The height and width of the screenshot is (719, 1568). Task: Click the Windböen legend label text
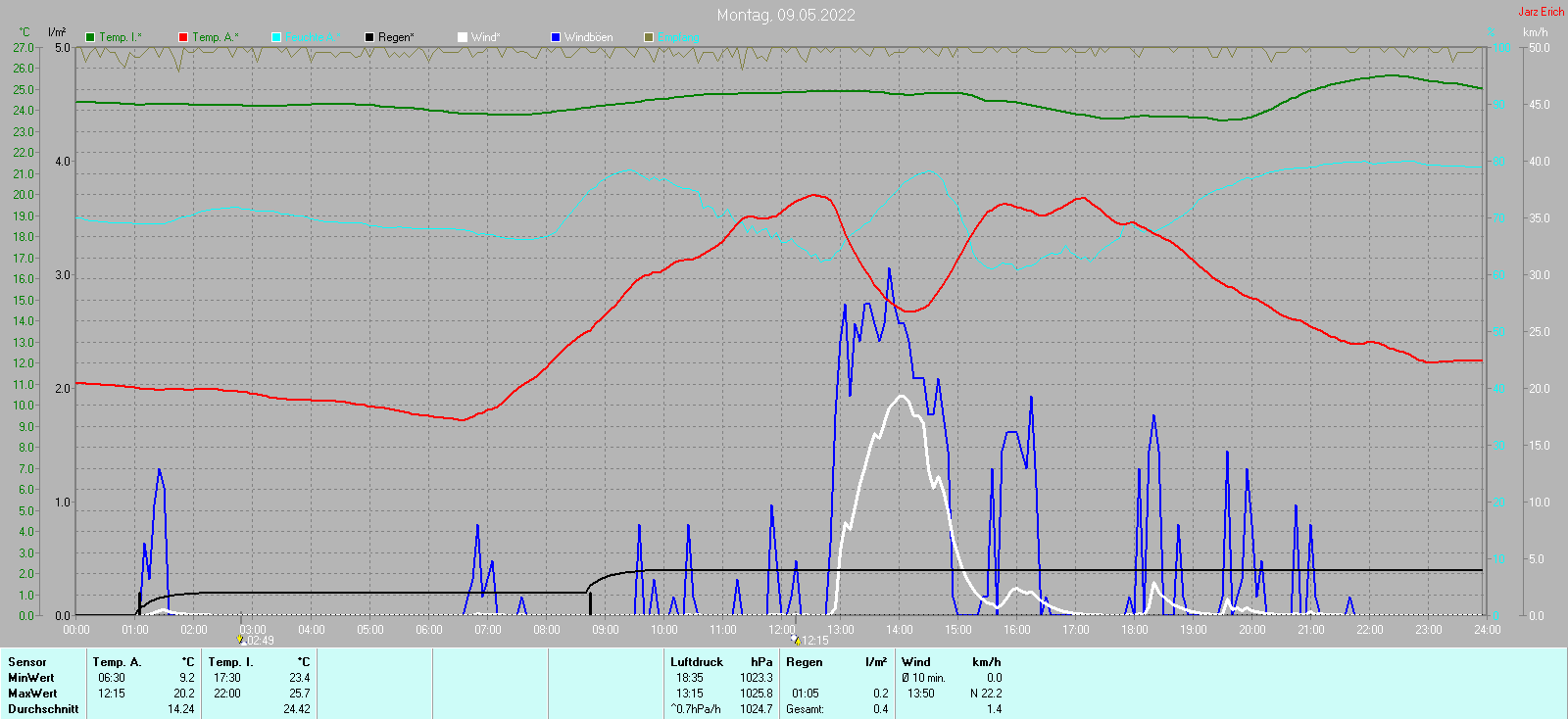pyautogui.click(x=588, y=37)
